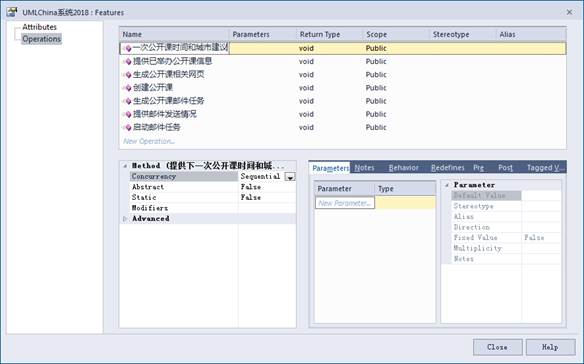This screenshot has width=584, height=364.
Task: Open the Redefines tab
Action: pyautogui.click(x=448, y=168)
